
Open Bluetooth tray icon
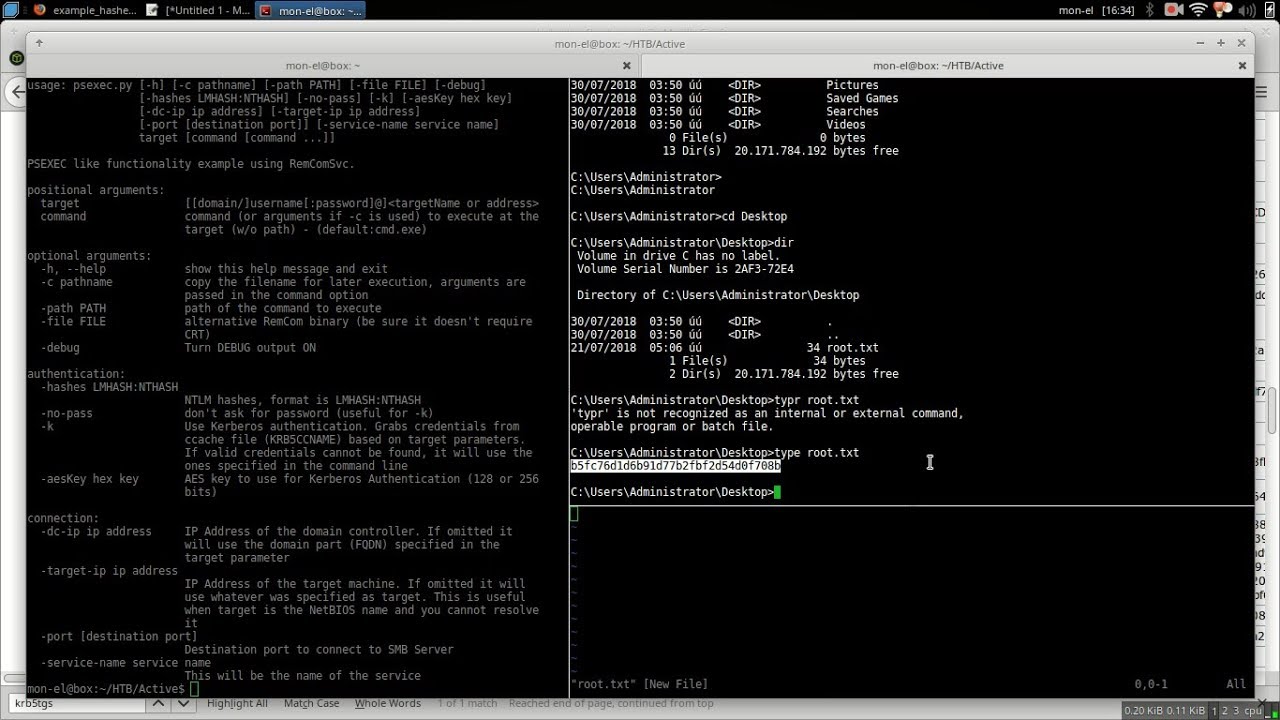[x=1150, y=10]
